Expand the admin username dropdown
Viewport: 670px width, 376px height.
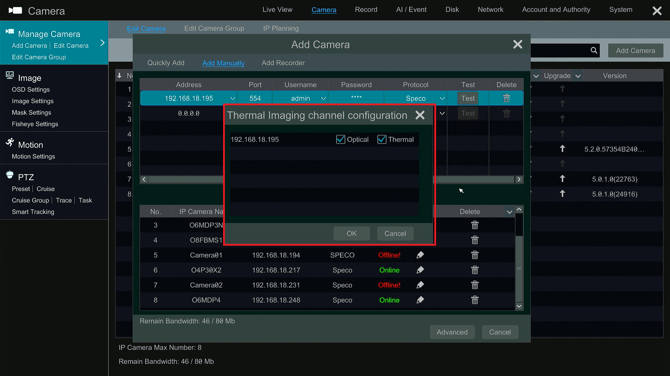click(323, 98)
